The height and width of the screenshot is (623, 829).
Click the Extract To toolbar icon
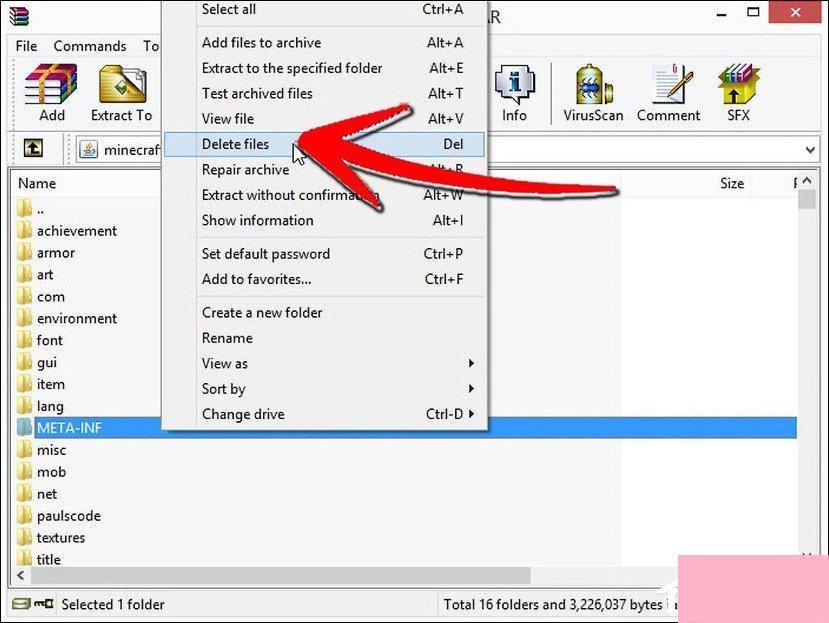(x=122, y=84)
